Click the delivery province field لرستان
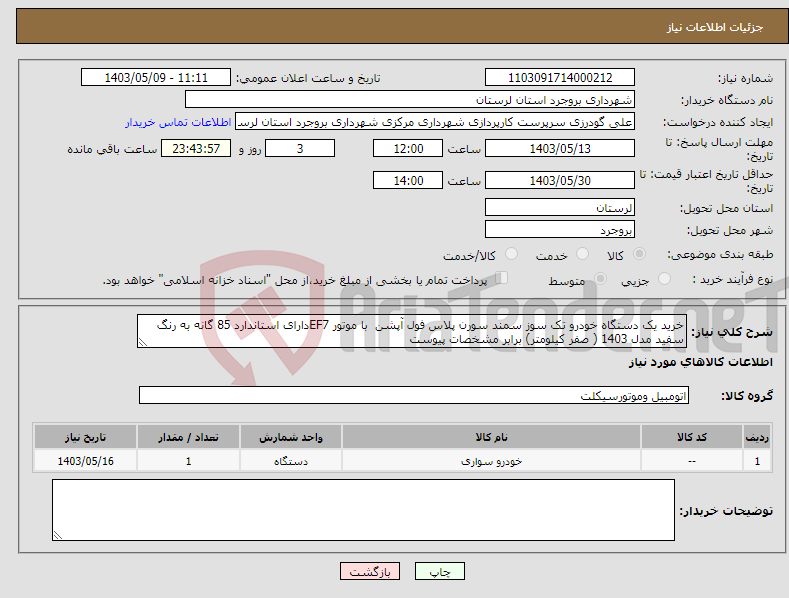The width and height of the screenshot is (789, 598). pos(560,207)
